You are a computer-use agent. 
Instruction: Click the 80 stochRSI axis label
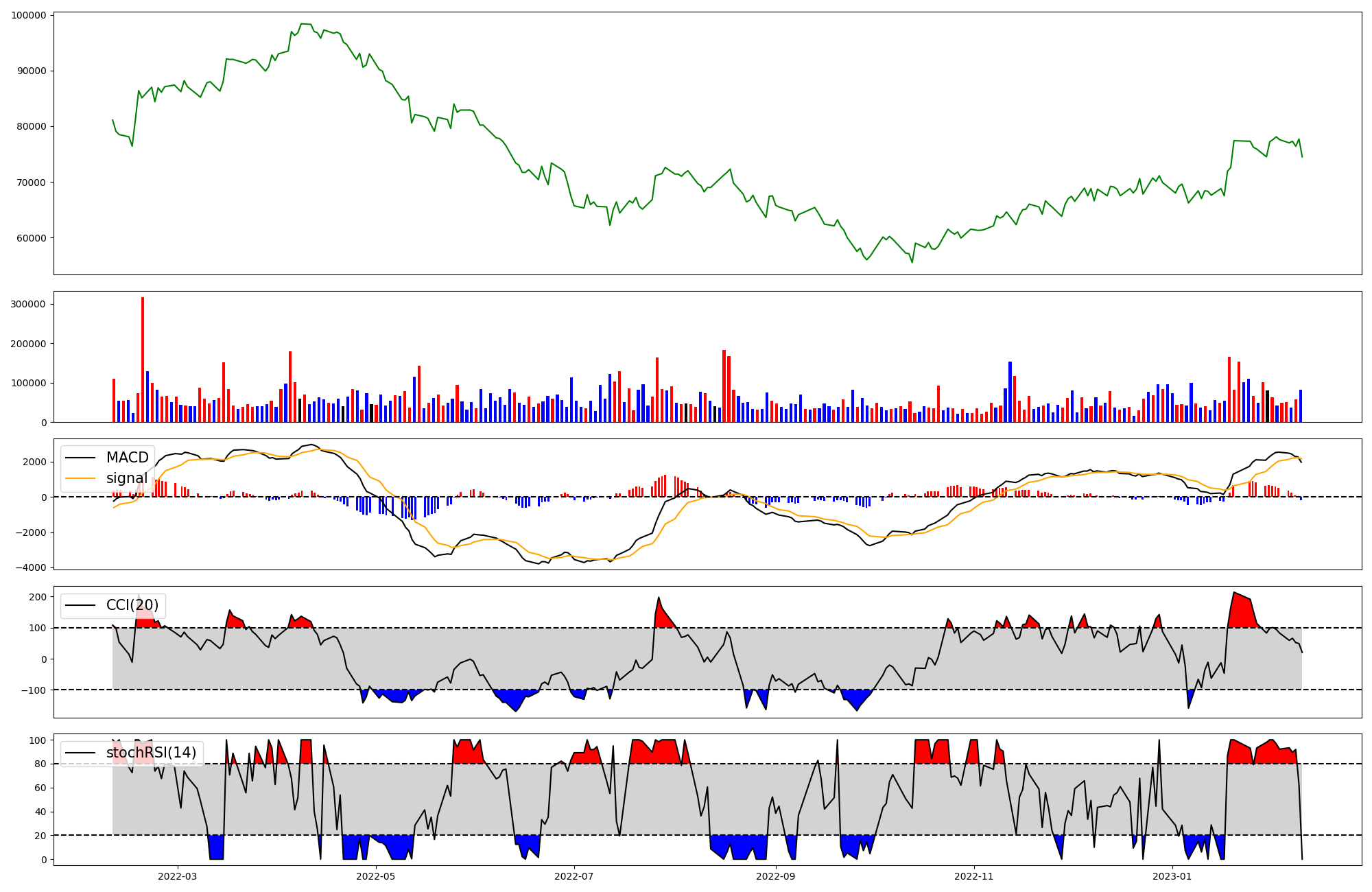click(x=40, y=764)
